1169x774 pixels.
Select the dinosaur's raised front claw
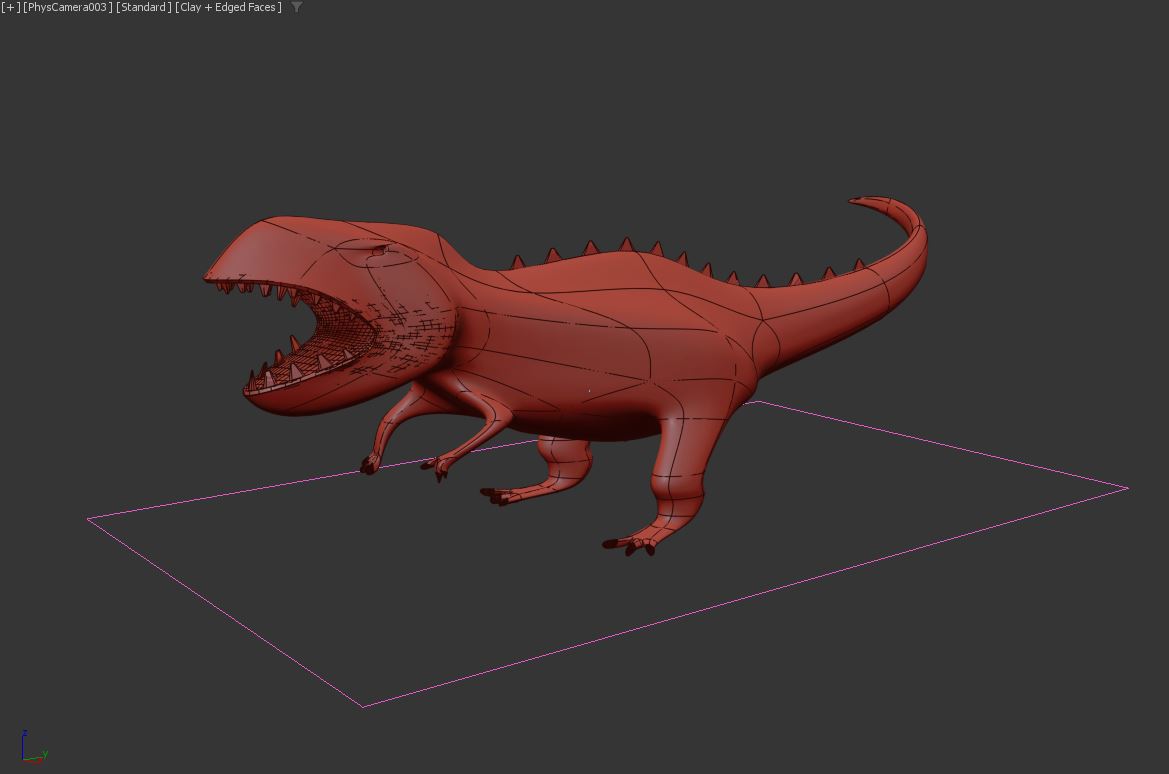pos(370,465)
